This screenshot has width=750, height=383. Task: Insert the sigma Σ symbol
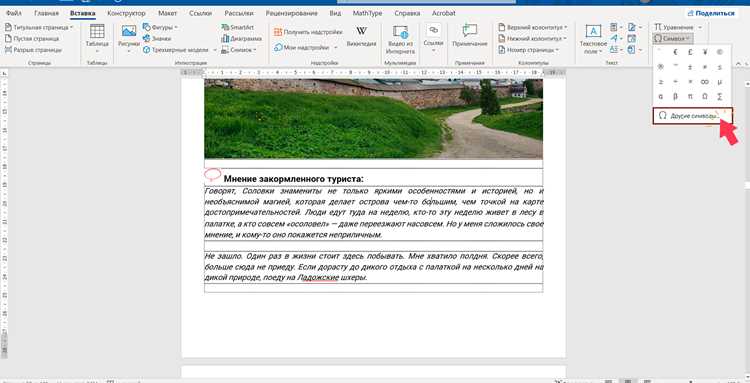click(720, 97)
